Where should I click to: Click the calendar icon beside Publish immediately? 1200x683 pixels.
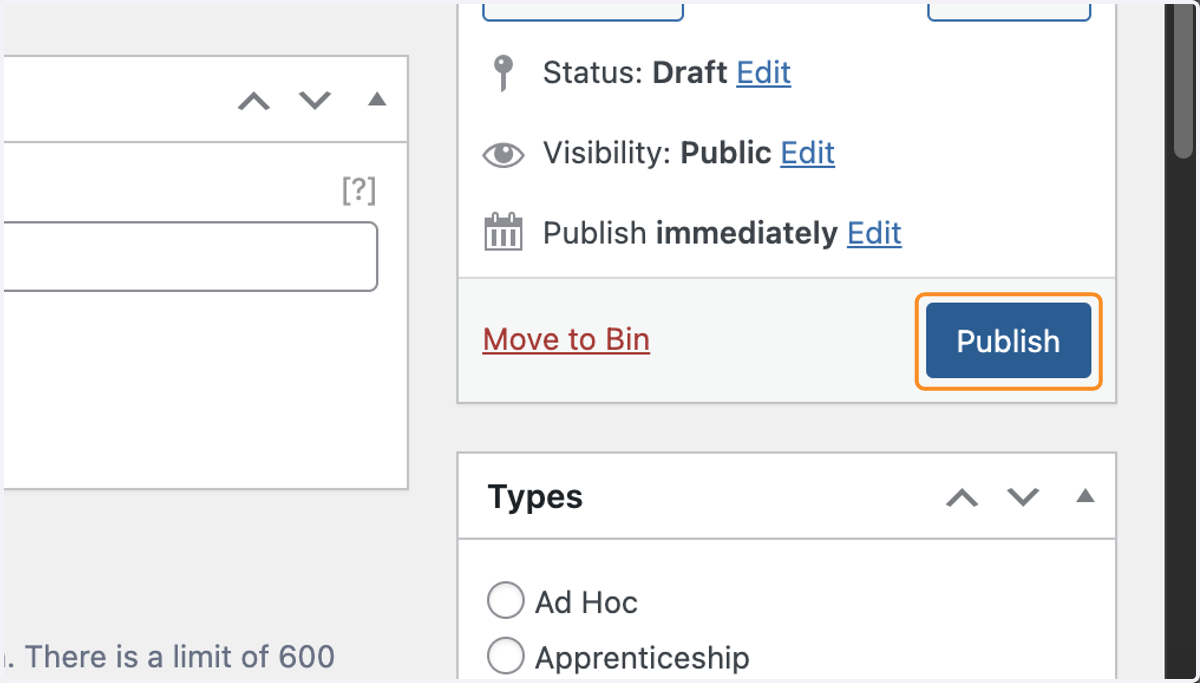point(503,231)
